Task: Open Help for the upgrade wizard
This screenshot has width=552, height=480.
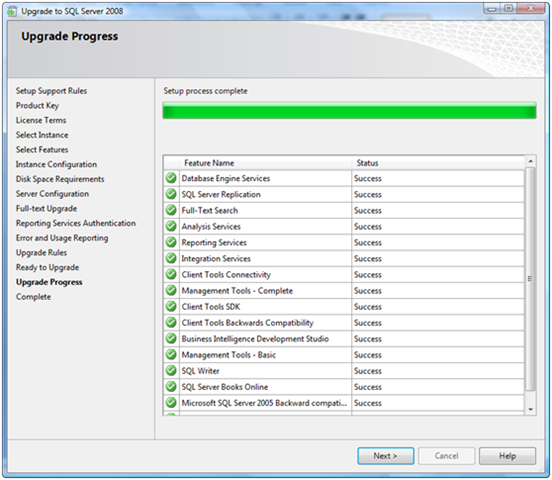Action: click(507, 456)
